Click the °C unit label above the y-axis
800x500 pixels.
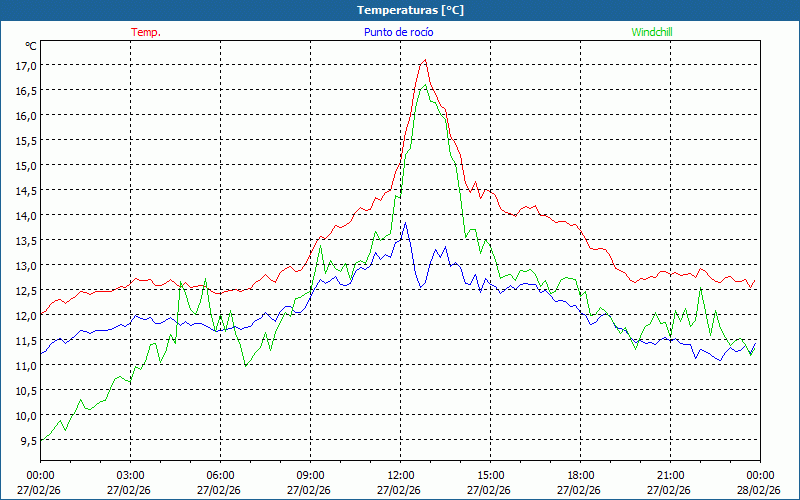tap(31, 46)
